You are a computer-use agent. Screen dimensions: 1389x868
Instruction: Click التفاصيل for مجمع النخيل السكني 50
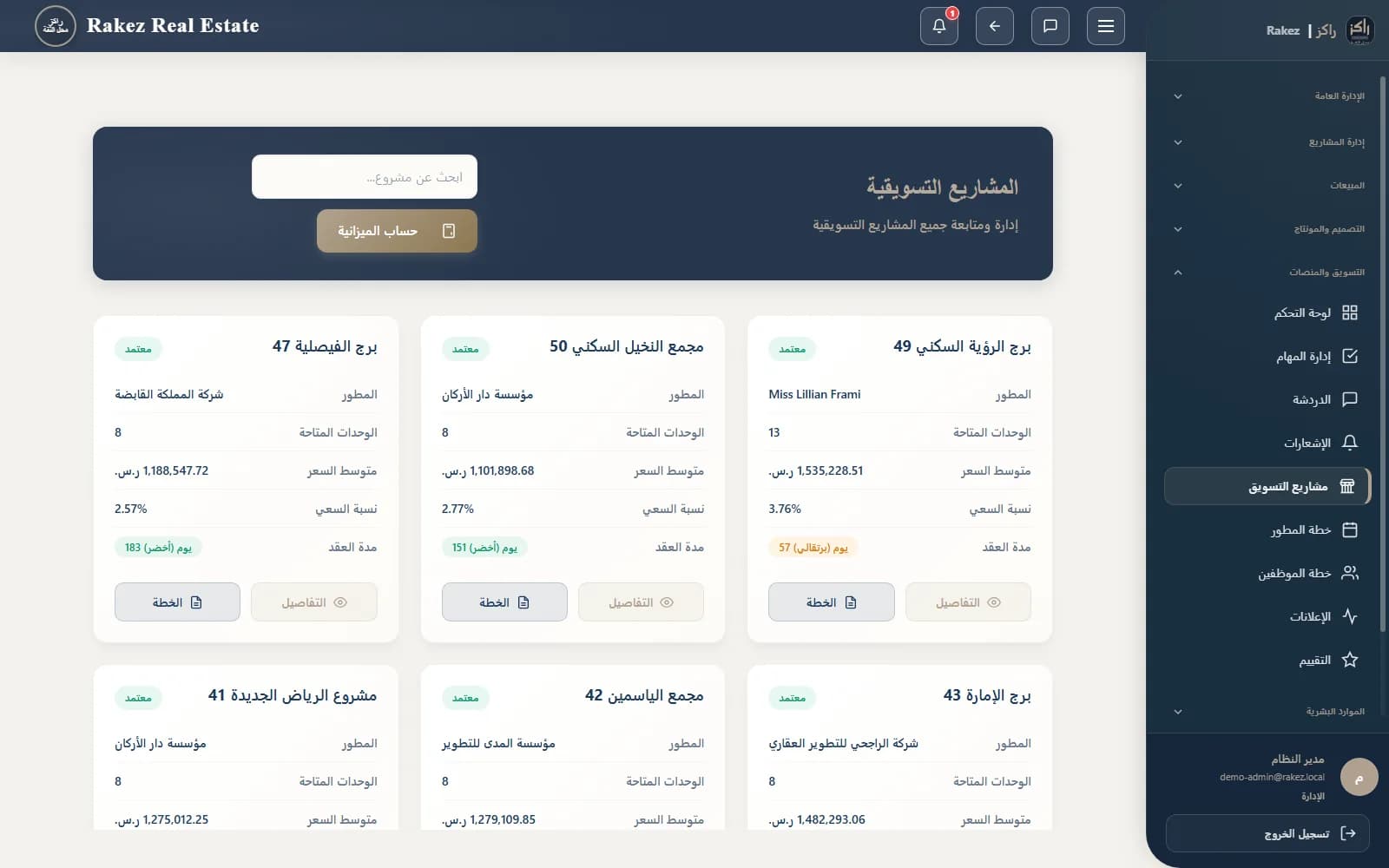(641, 602)
